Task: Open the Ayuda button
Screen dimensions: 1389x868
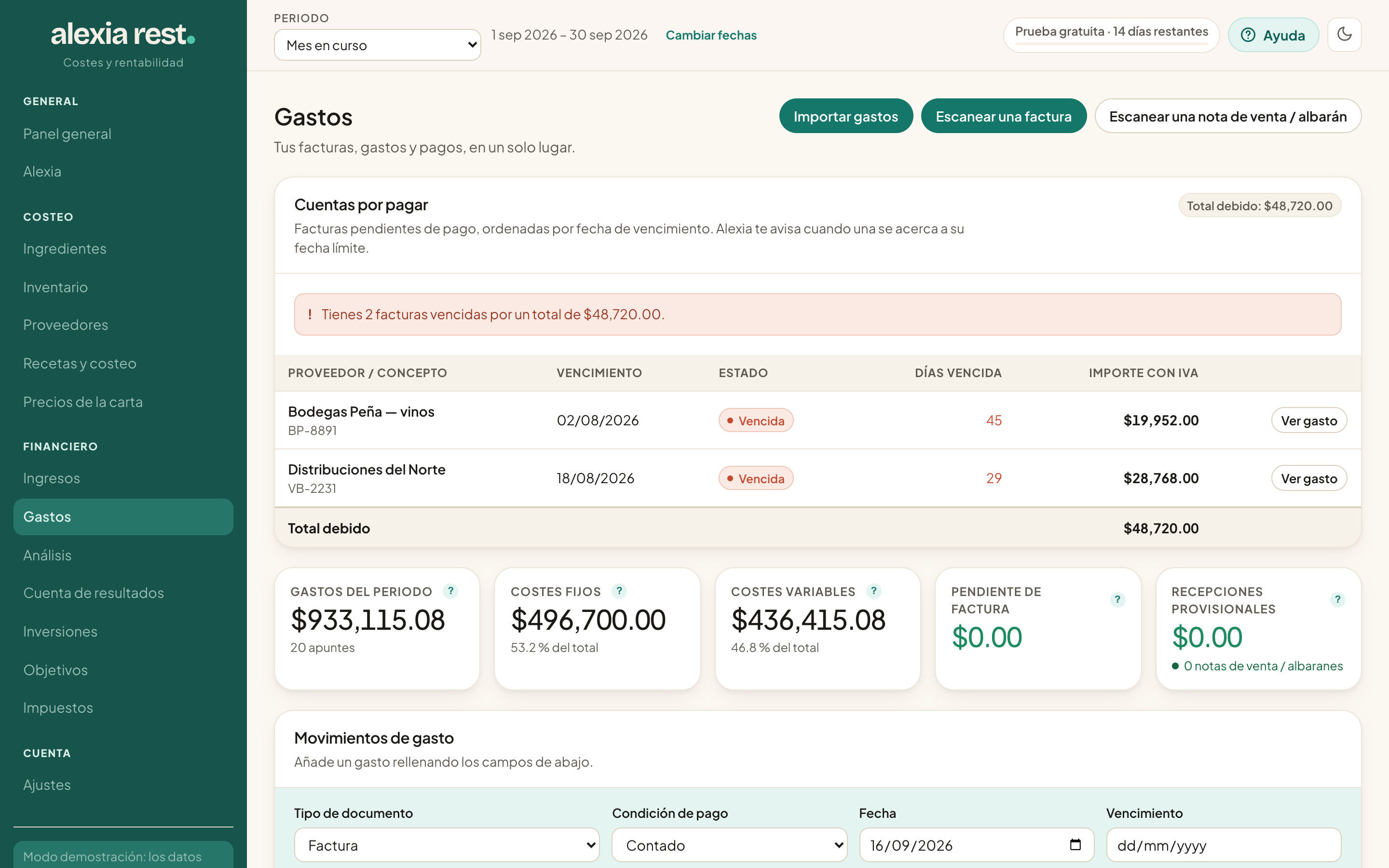Action: pos(1273,35)
